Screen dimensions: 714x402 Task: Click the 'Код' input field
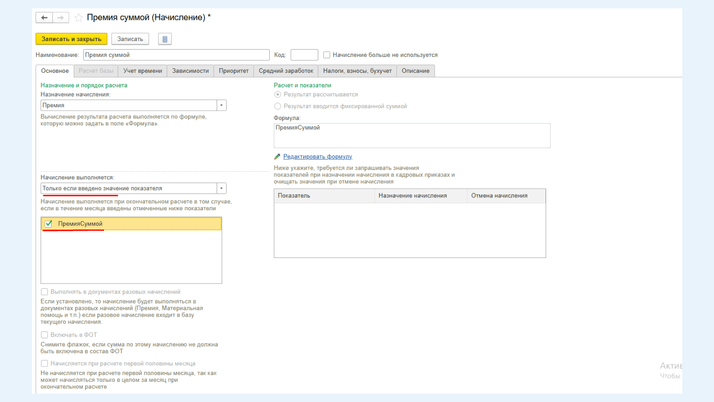pyautogui.click(x=304, y=55)
